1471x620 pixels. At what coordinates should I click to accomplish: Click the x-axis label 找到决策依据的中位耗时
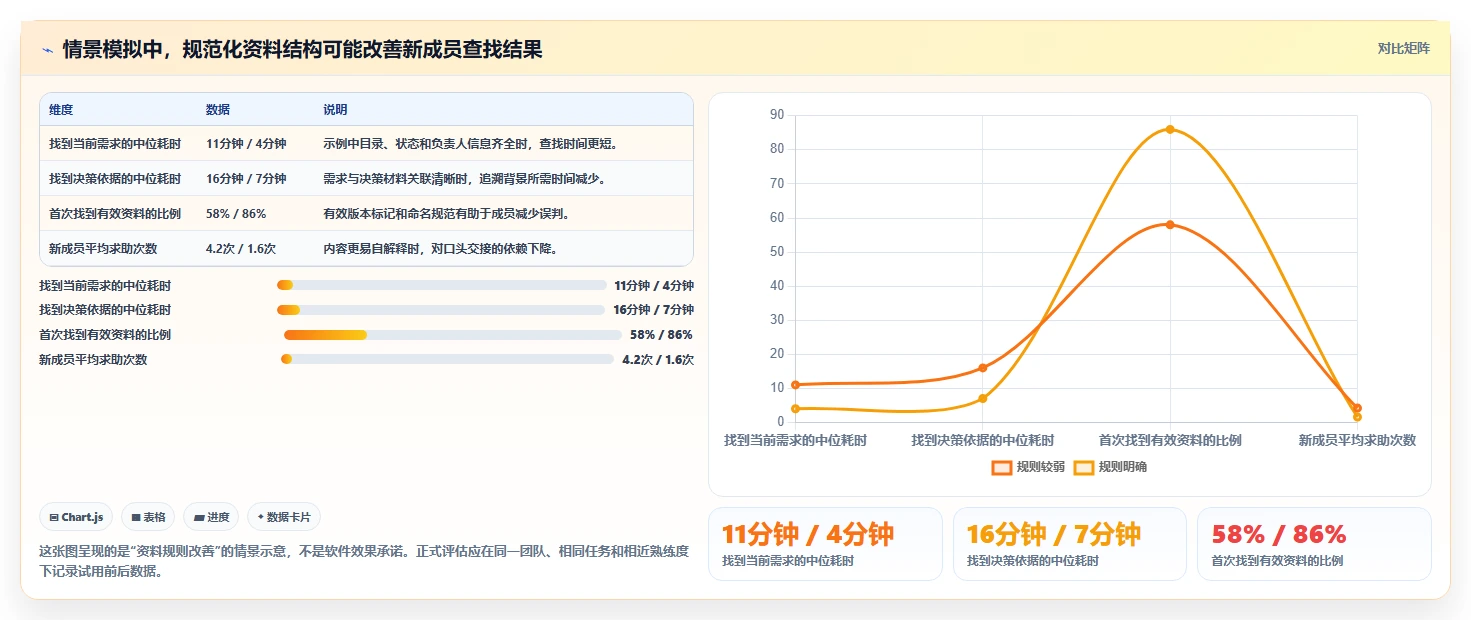tap(983, 440)
